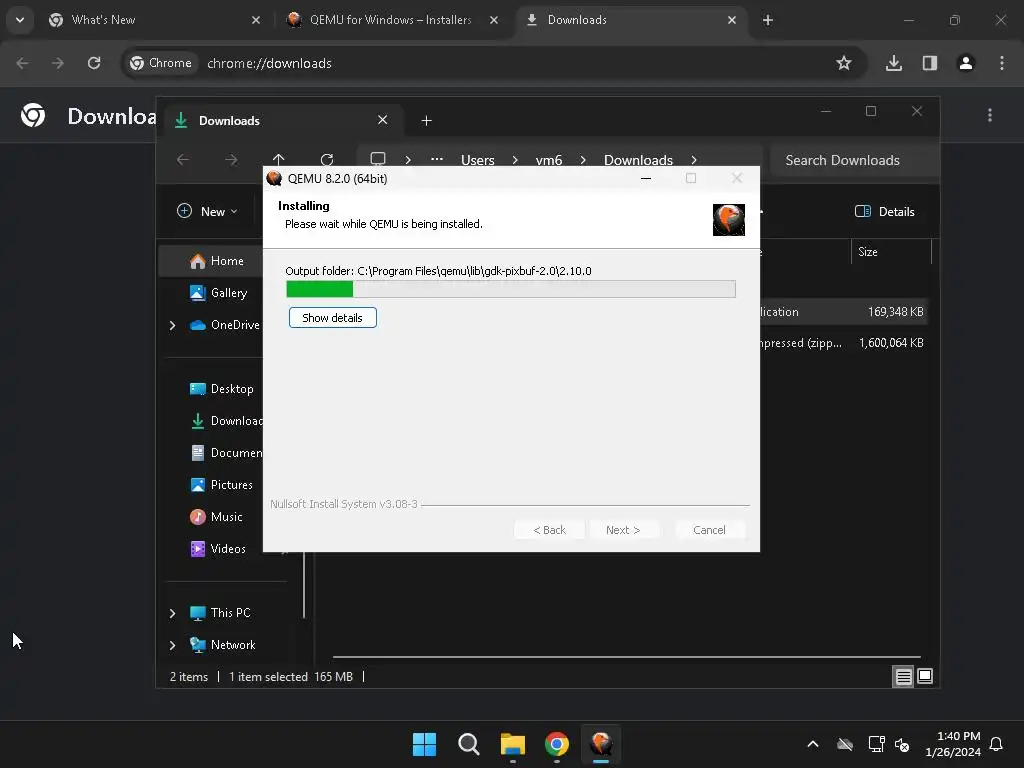Show hidden system tray icons

coord(813,744)
